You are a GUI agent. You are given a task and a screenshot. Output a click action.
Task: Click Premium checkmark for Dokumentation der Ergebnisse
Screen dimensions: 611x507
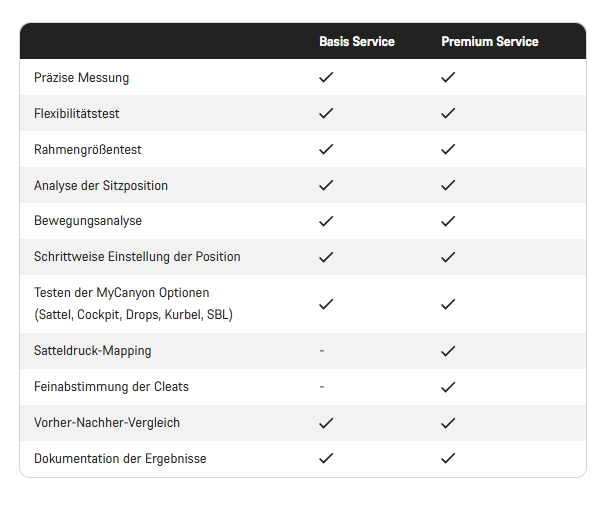(x=448, y=459)
